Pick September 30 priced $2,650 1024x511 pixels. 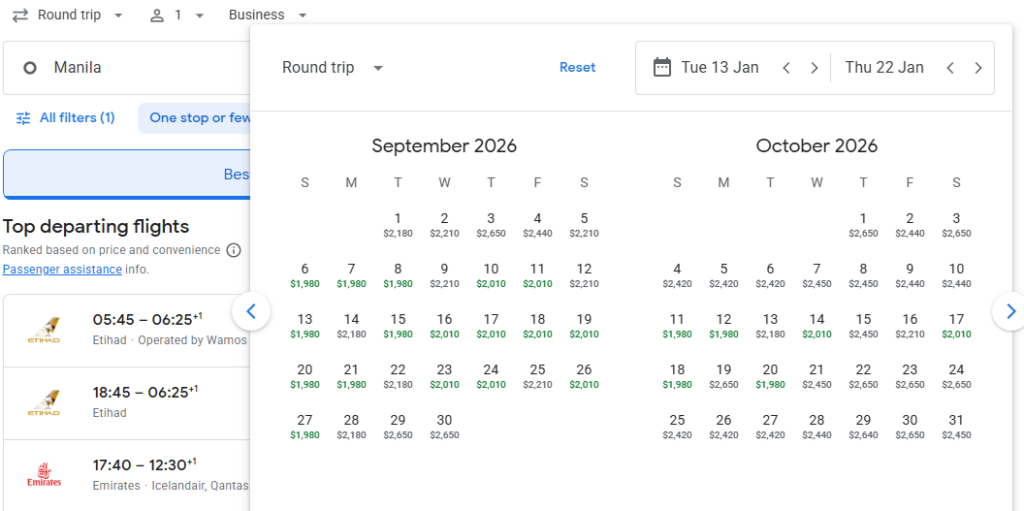click(x=444, y=426)
